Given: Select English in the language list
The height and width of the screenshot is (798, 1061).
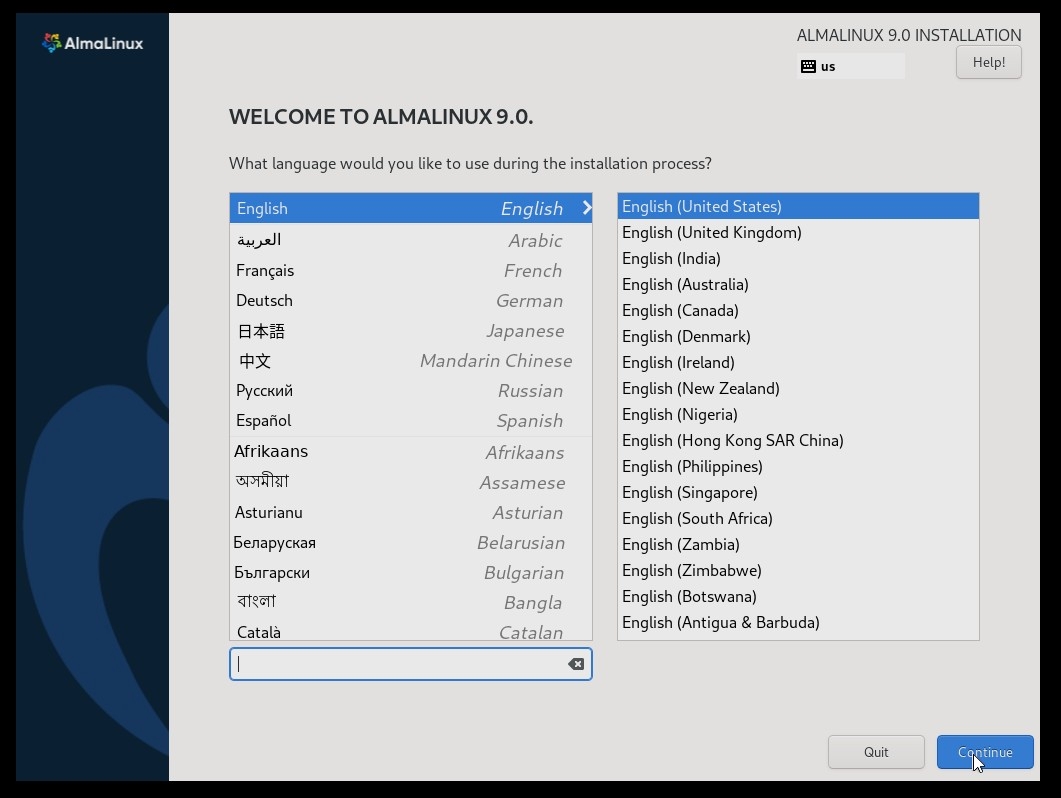Looking at the screenshot, I should tap(411, 208).
